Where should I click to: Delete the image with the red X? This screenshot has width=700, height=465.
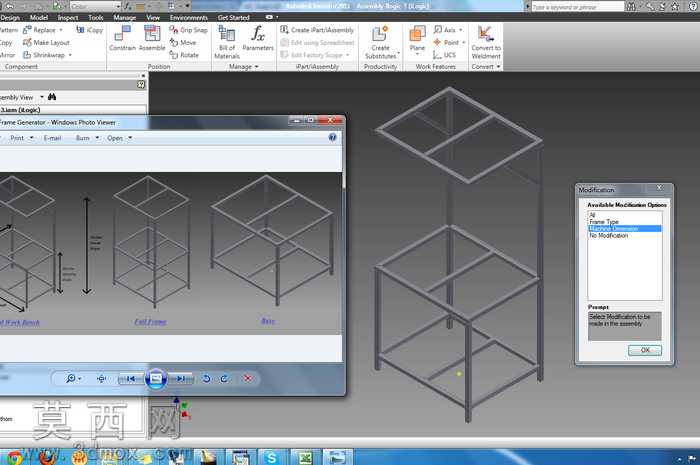pyautogui.click(x=248, y=378)
